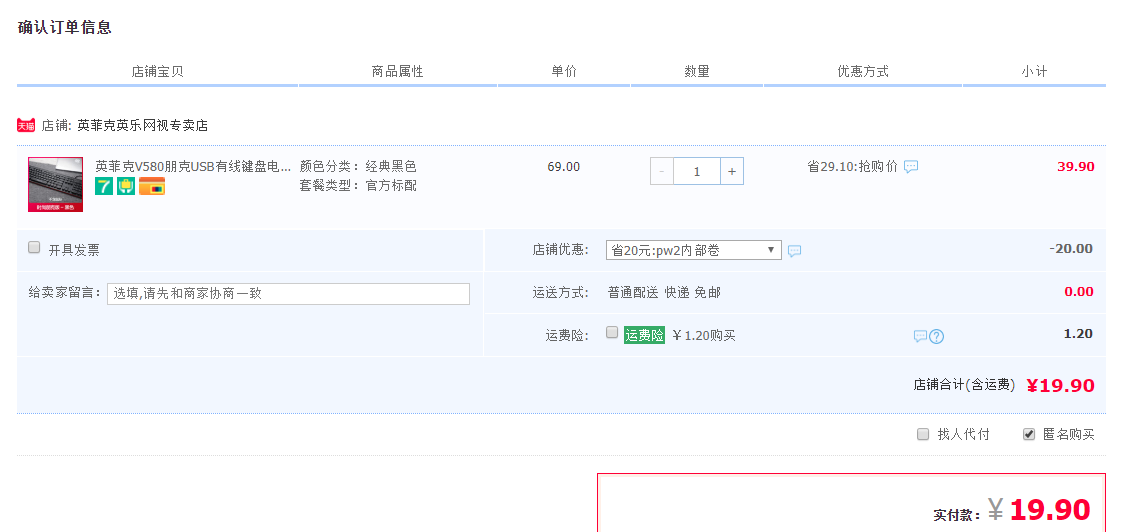Click the orange credit card badge
This screenshot has width=1142, height=532.
point(152,187)
